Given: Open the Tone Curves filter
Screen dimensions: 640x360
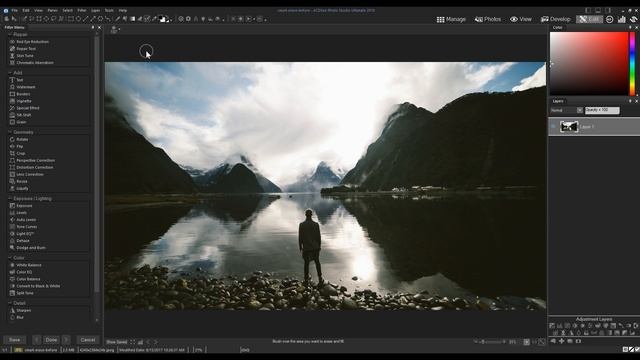Looking at the screenshot, I should point(23,227).
